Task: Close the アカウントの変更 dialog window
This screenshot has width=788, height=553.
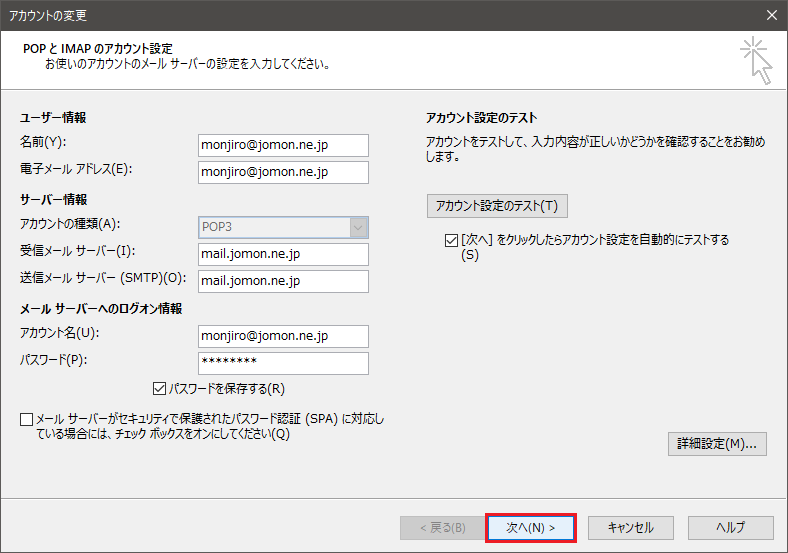Action: tap(771, 15)
